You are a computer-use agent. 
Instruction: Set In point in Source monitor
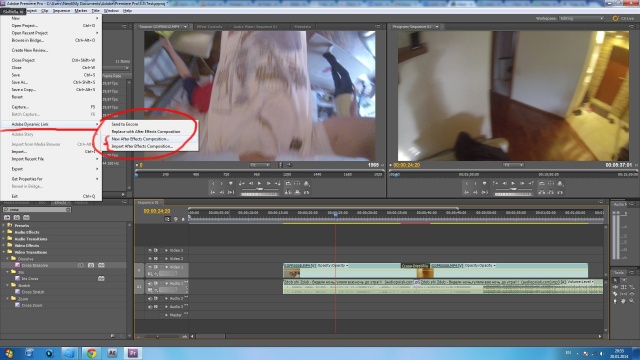pyautogui.click(x=213, y=184)
